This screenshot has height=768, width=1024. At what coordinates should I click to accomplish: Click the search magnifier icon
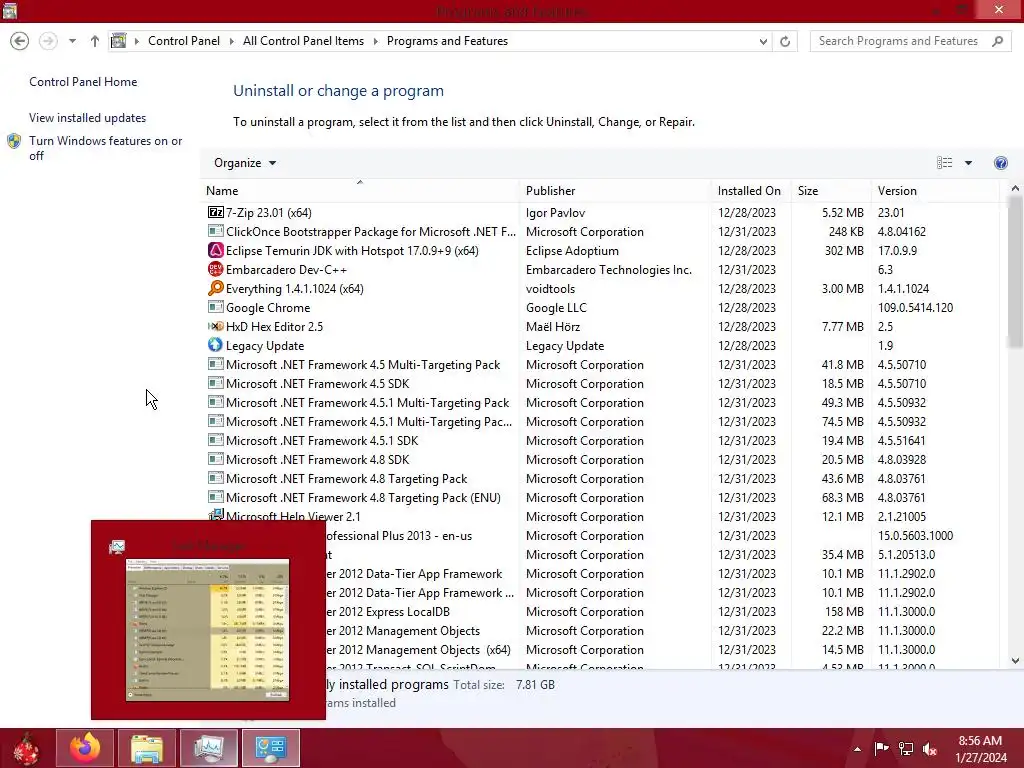[997, 41]
